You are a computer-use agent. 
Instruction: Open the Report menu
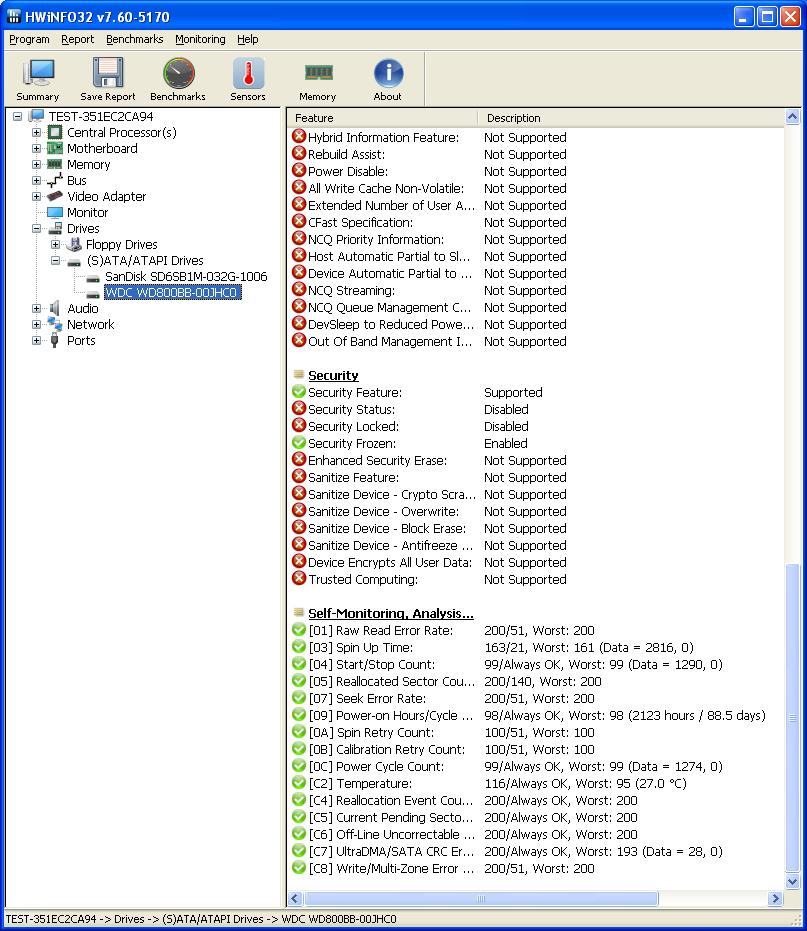coord(77,39)
